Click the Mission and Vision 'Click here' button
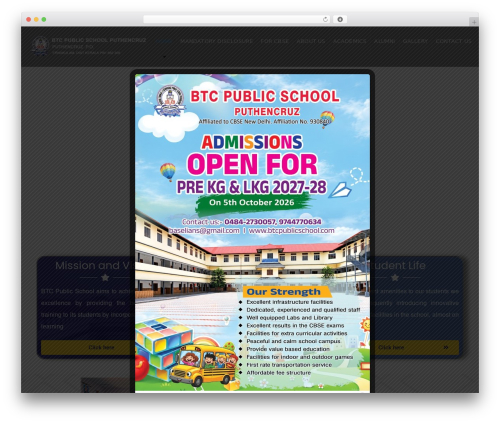The image size is (500, 423). (88, 347)
